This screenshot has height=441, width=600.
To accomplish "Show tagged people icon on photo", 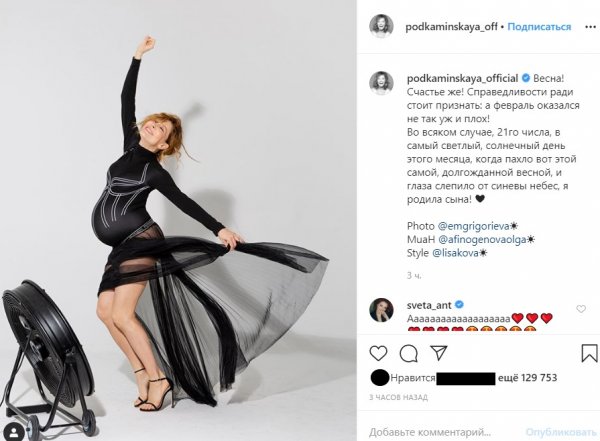I will (x=14, y=433).
